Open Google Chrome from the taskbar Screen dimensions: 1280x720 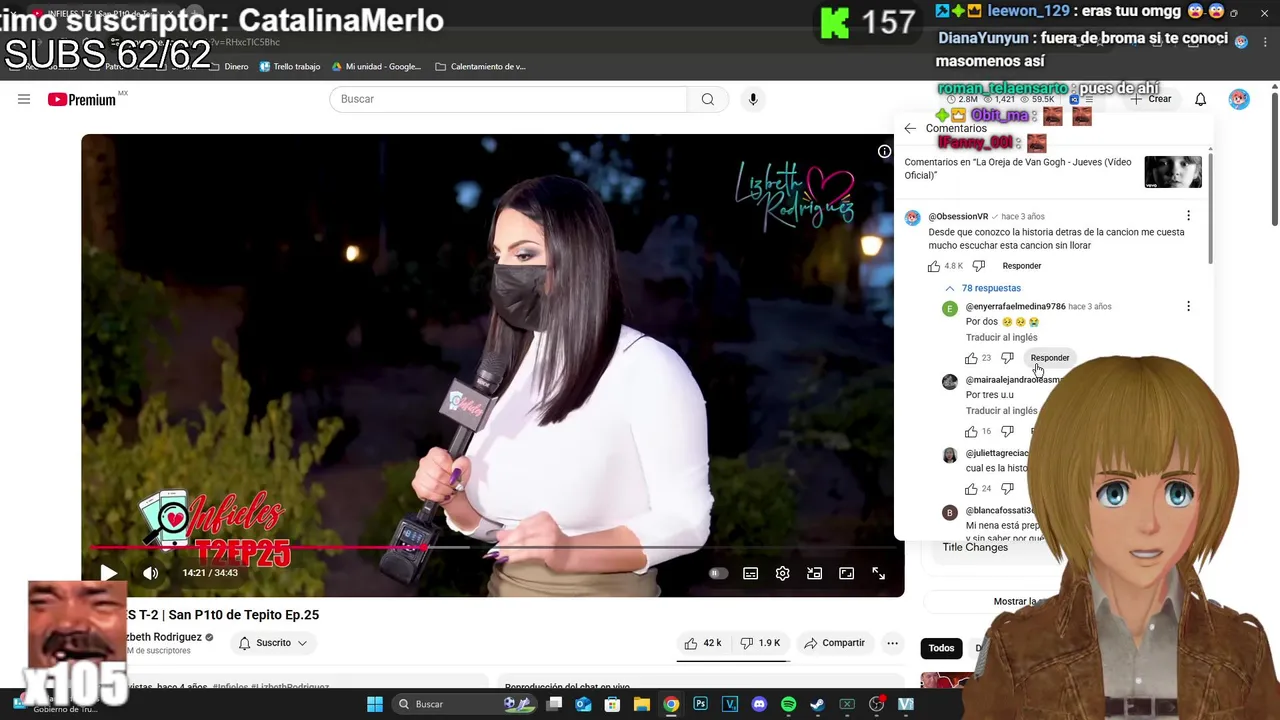tap(671, 704)
